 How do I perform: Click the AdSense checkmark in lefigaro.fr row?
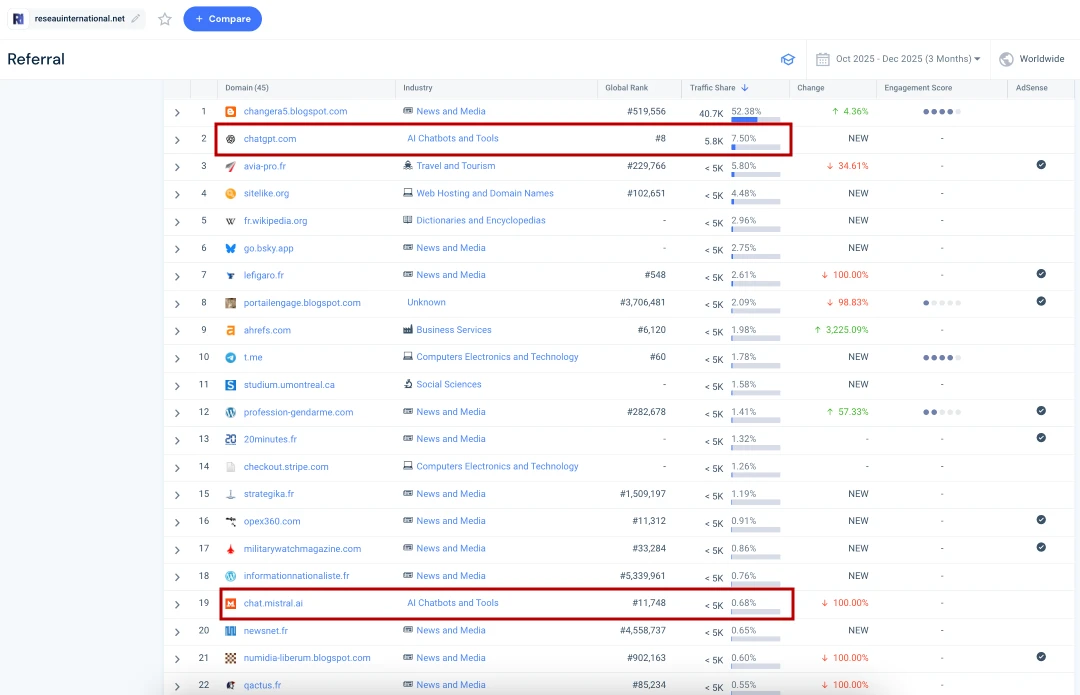pos(1041,274)
